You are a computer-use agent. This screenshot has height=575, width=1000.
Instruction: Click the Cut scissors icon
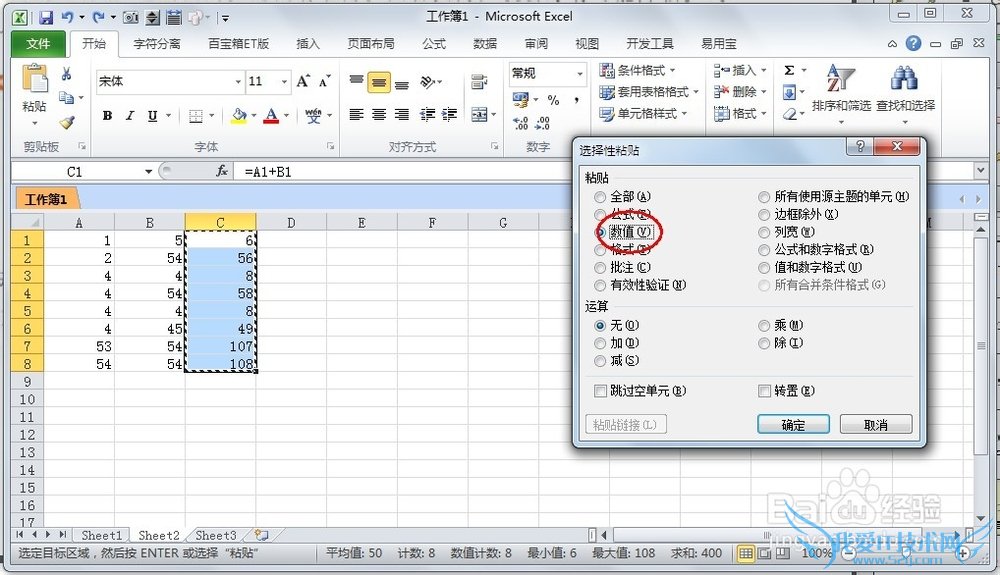tap(66, 74)
